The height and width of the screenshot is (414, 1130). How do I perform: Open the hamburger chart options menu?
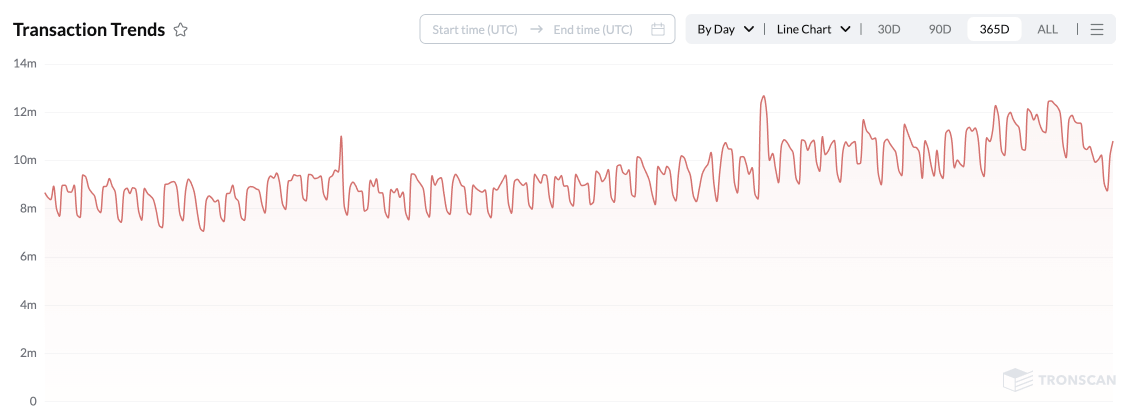coord(1097,30)
